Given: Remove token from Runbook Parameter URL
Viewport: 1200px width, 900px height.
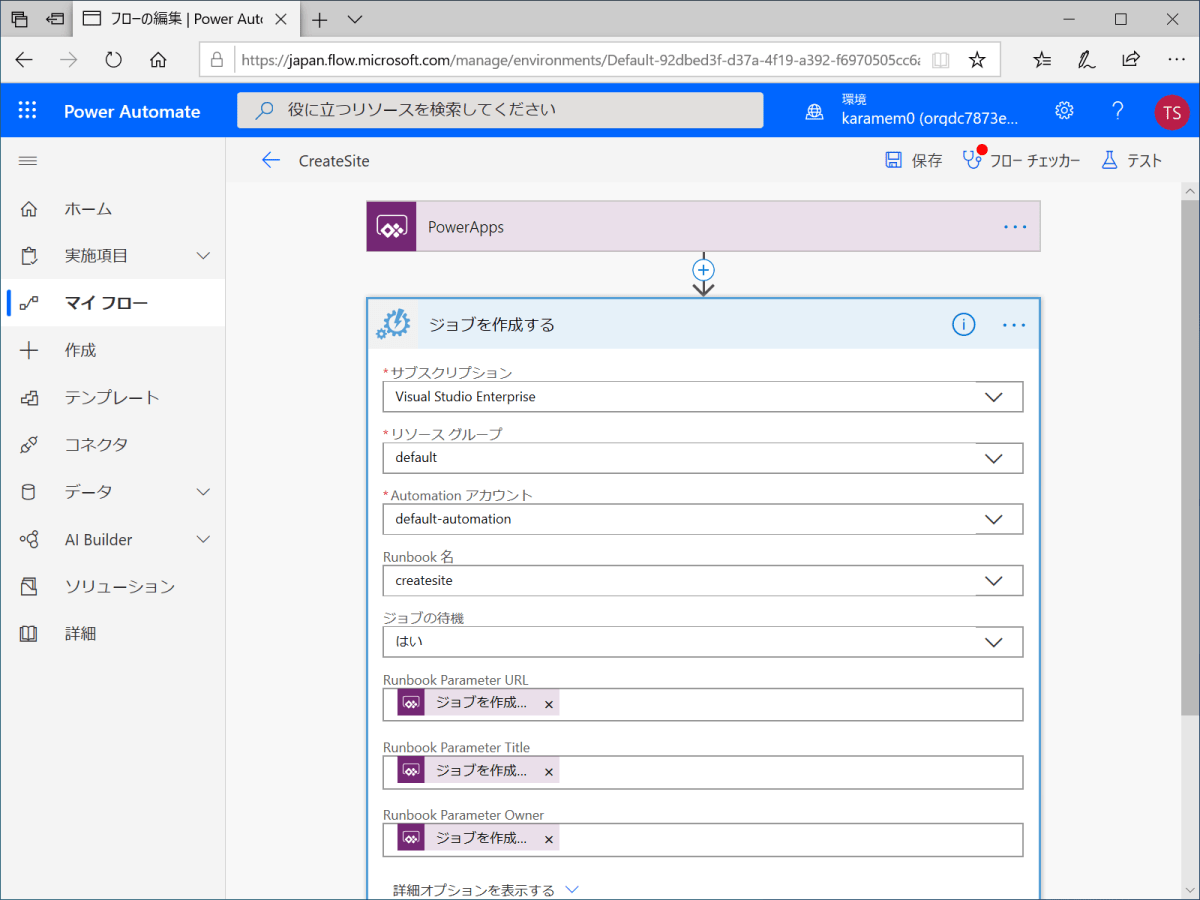Looking at the screenshot, I should (x=548, y=704).
